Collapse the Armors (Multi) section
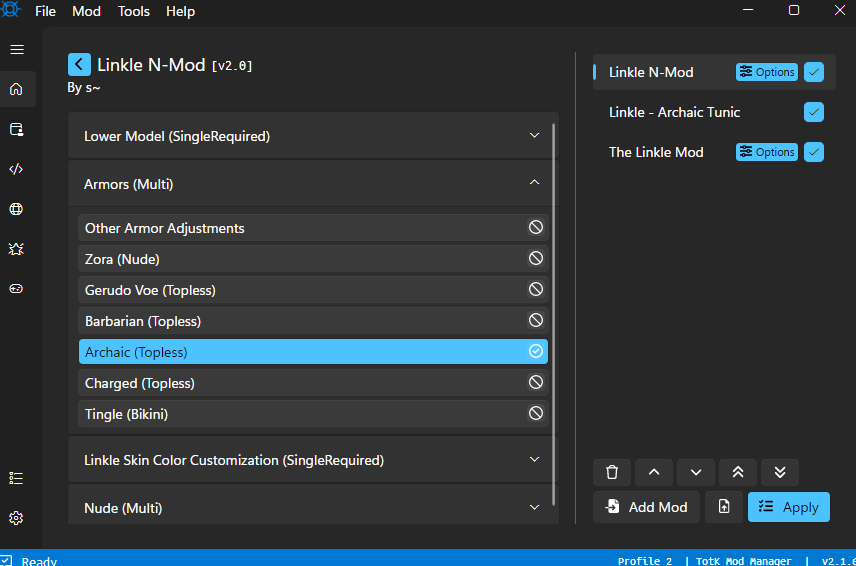 (313, 184)
